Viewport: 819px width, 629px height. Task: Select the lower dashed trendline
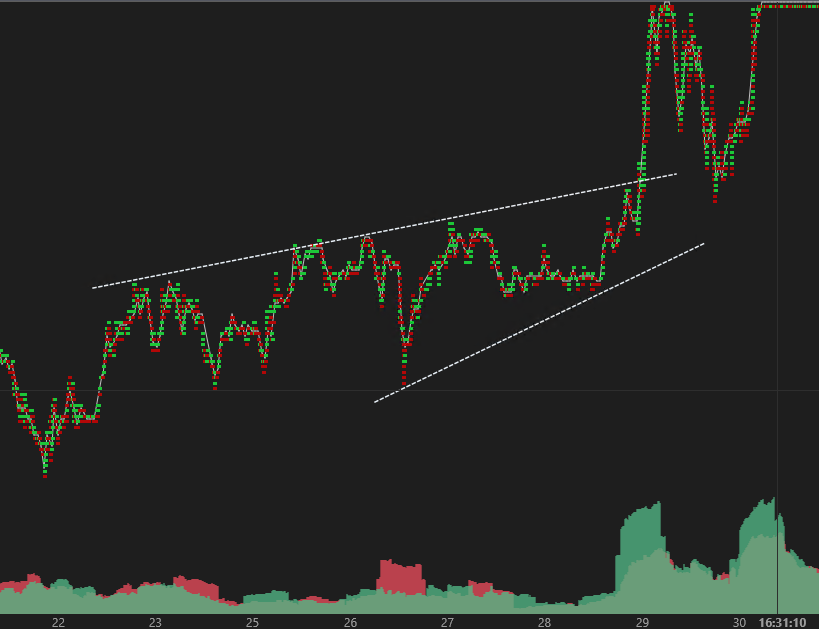tap(539, 323)
